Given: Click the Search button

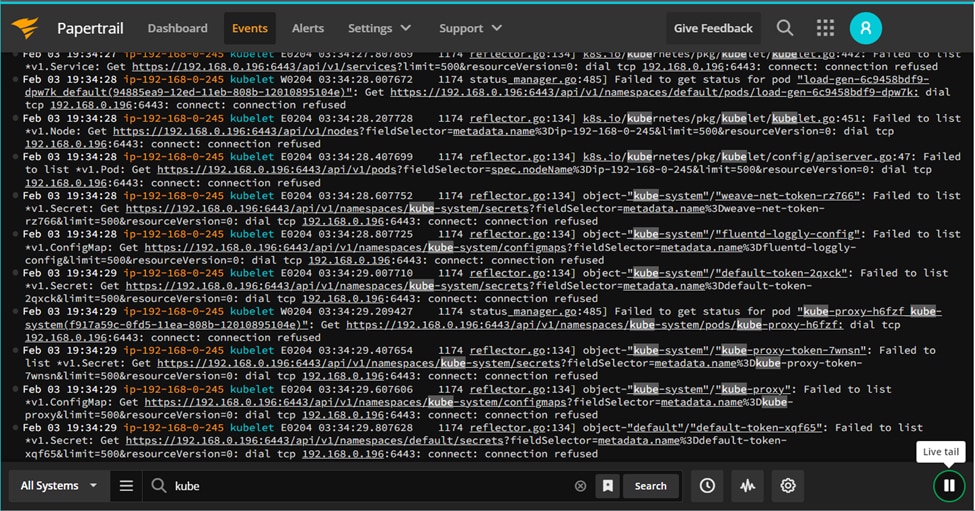Looking at the screenshot, I should pyautogui.click(x=650, y=486).
